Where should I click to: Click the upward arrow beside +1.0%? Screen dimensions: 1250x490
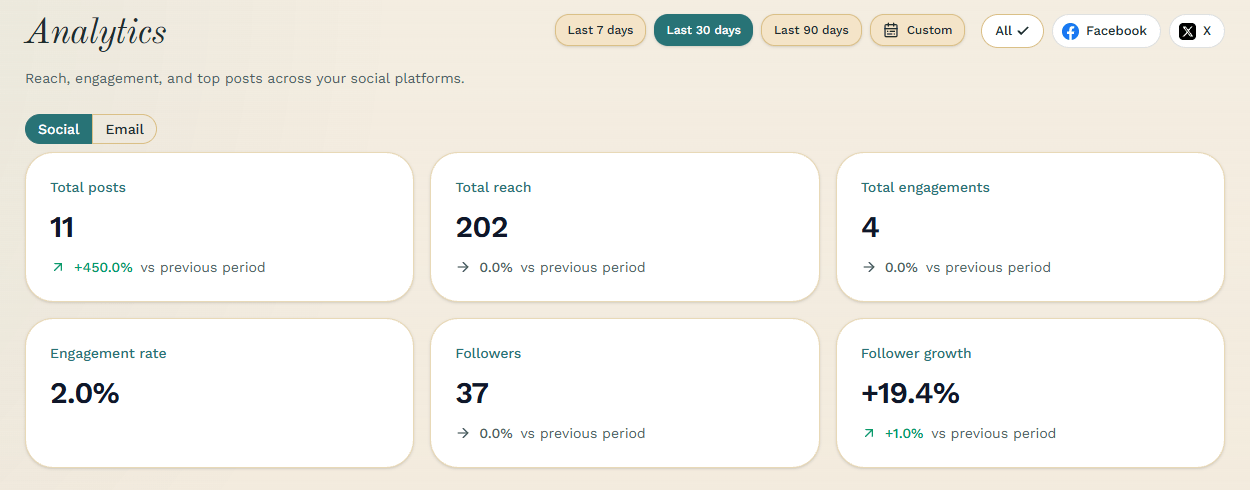pyautogui.click(x=869, y=433)
